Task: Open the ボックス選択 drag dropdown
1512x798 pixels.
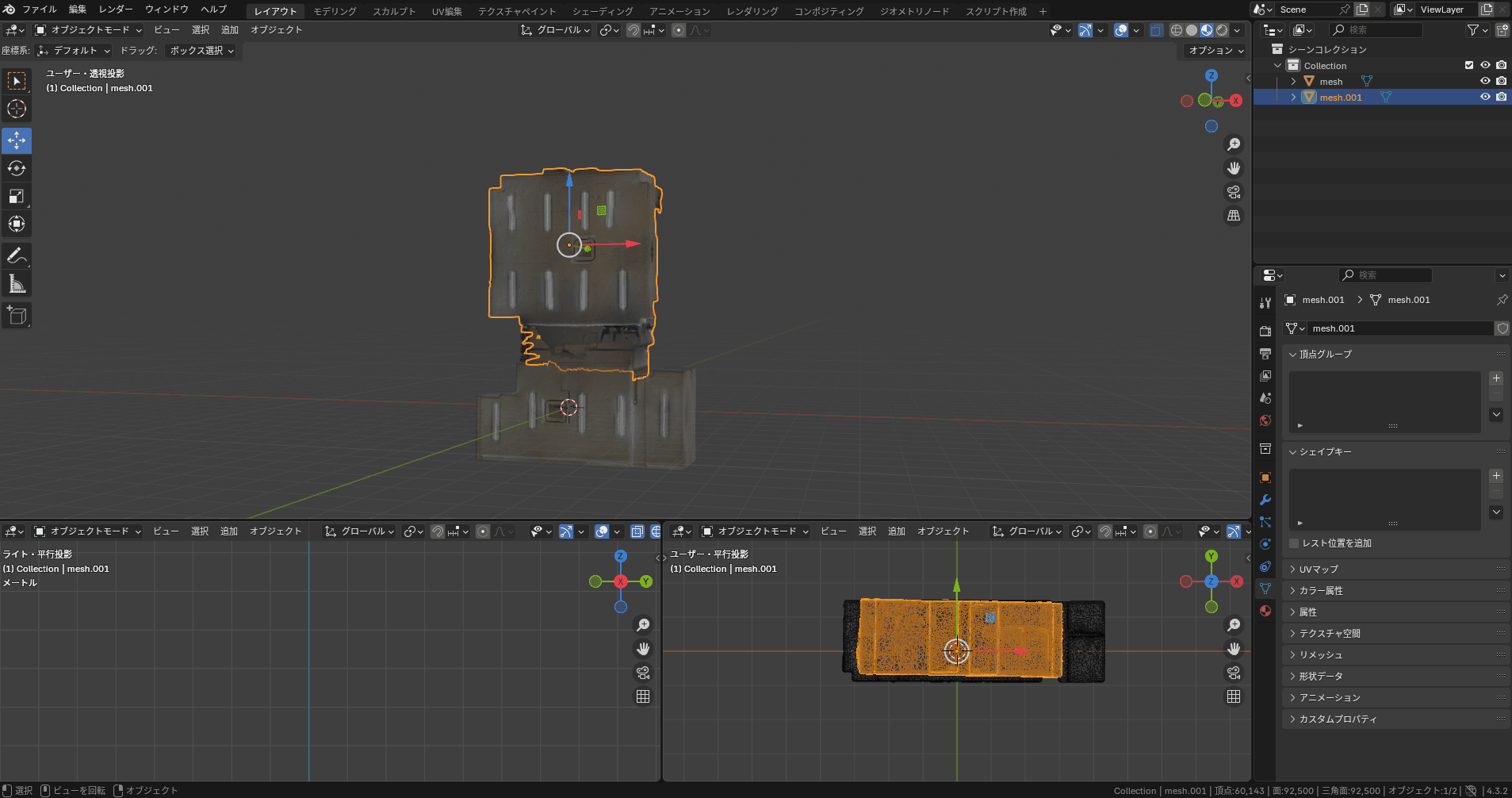Action: point(202,50)
